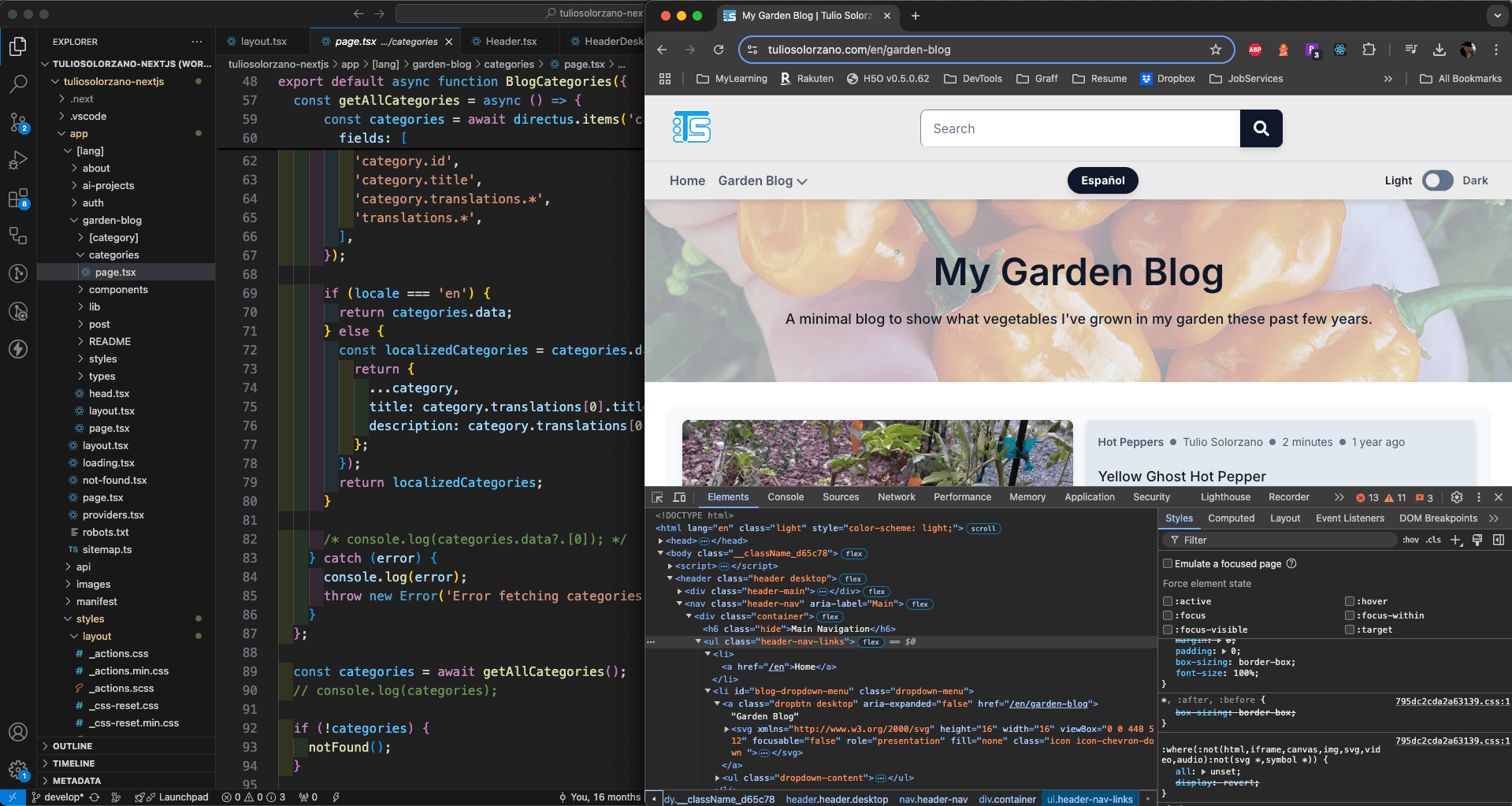Show more bookmarks via the chevron overflow
The width and height of the screenshot is (1512, 806).
(1388, 79)
